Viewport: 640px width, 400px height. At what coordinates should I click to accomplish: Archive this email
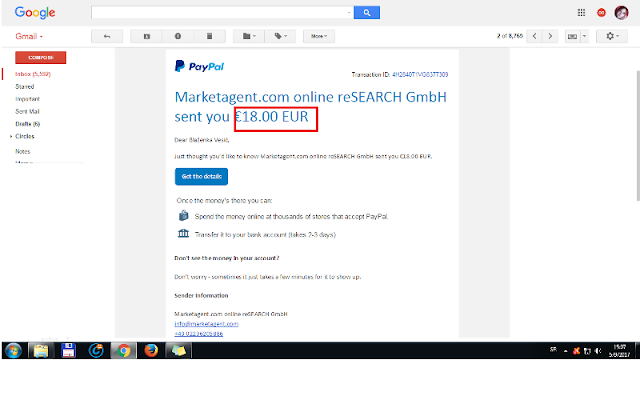147,36
